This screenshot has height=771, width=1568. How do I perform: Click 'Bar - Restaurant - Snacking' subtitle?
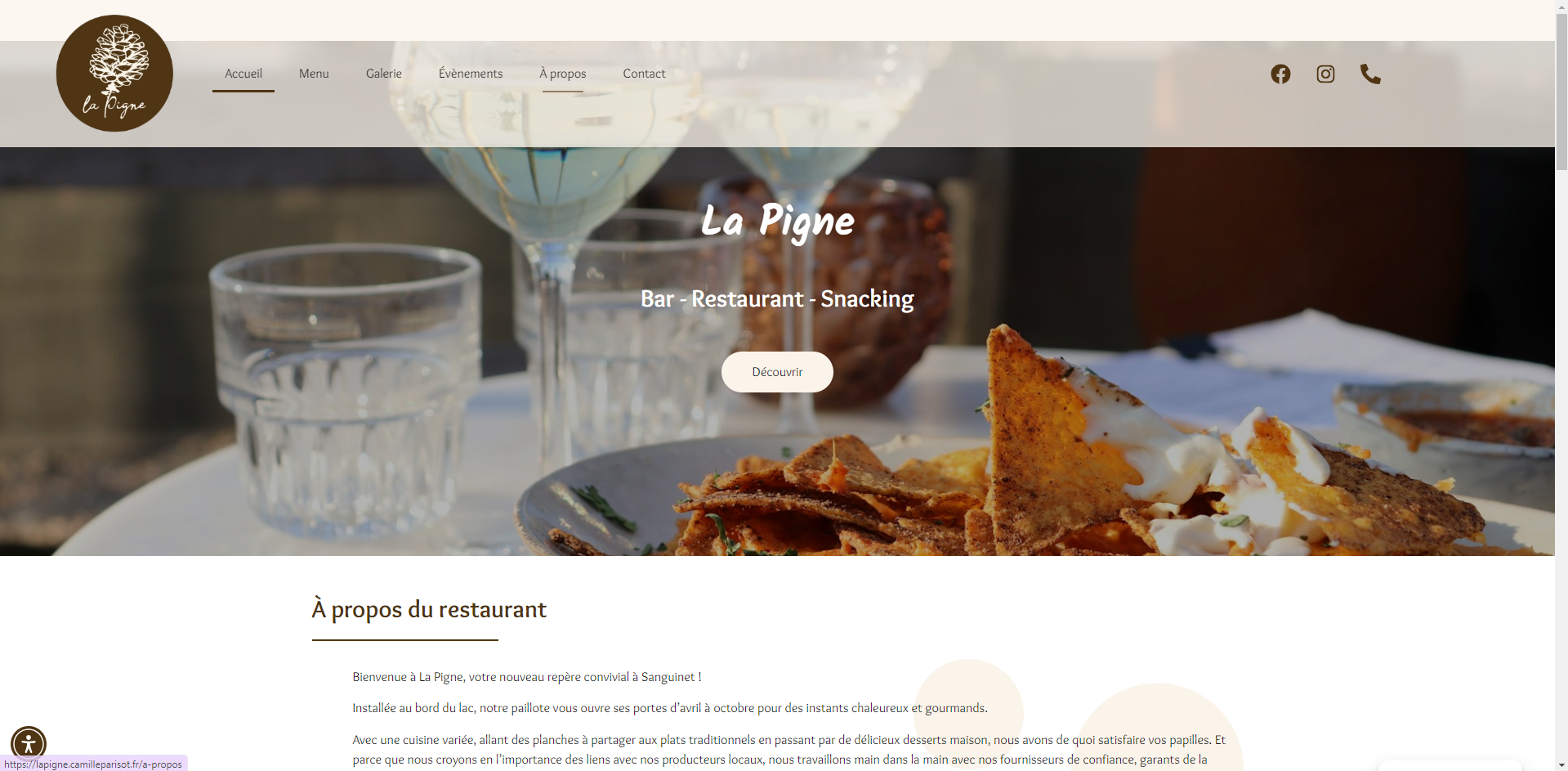[x=777, y=299]
